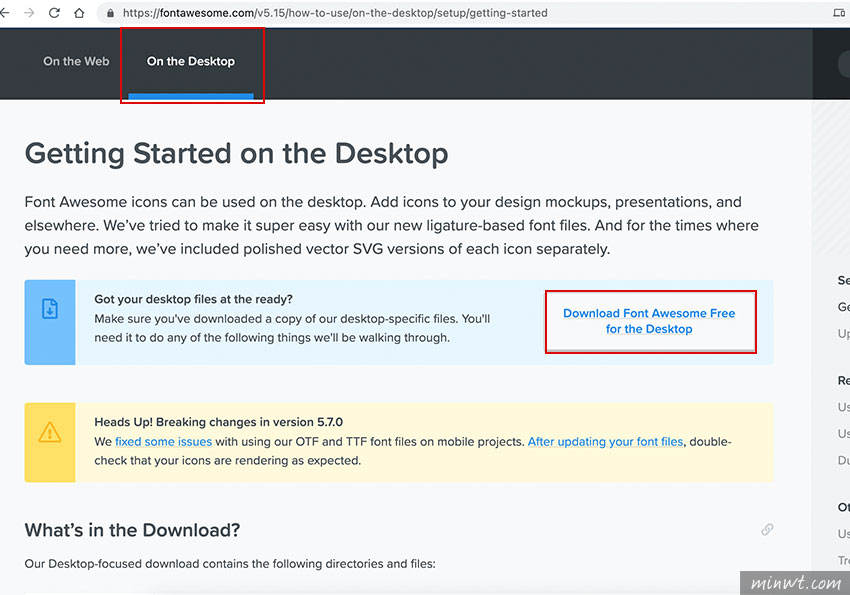850x595 pixels.
Task: Click the browser forward arrow
Action: click(x=29, y=12)
